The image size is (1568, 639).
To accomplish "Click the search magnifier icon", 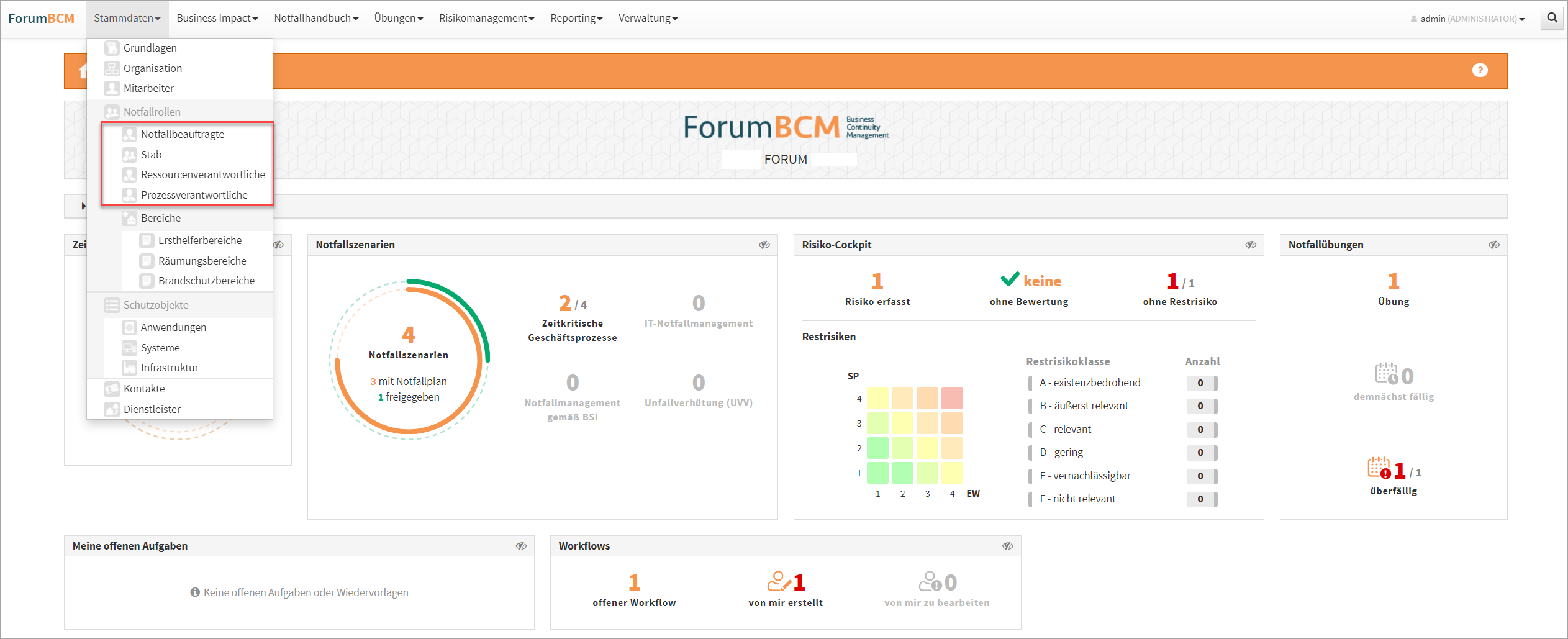I will tap(1552, 18).
